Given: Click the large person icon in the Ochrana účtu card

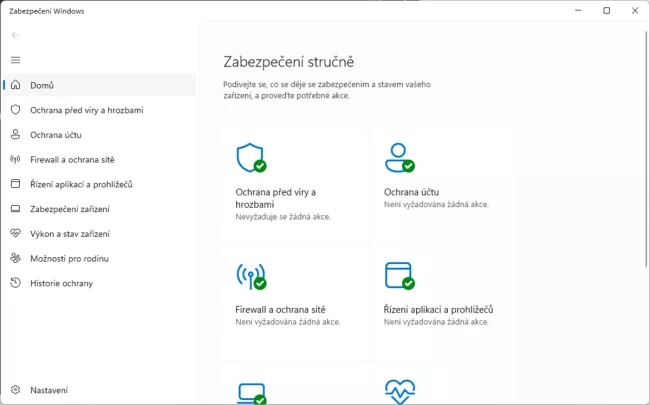Looking at the screenshot, I should pyautogui.click(x=400, y=158).
